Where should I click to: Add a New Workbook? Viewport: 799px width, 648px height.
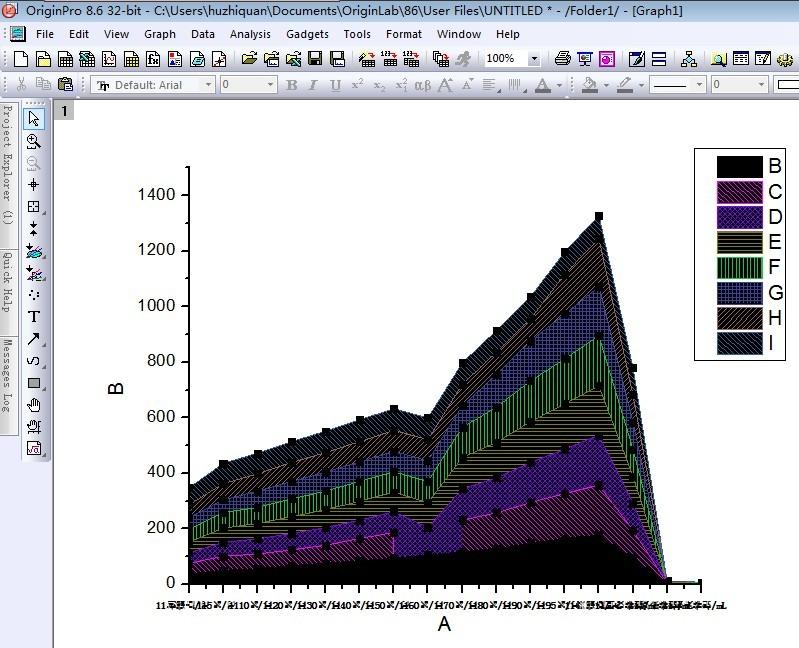[65, 59]
